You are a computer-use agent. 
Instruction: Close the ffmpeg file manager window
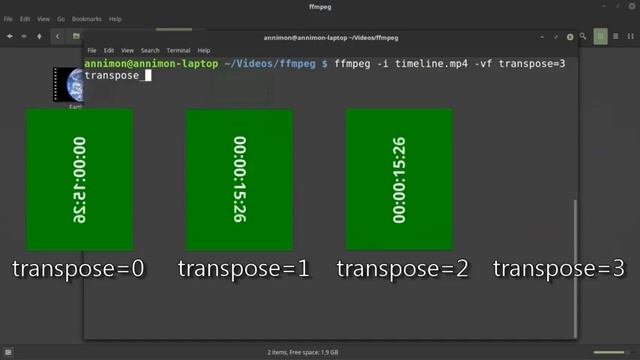632,6
